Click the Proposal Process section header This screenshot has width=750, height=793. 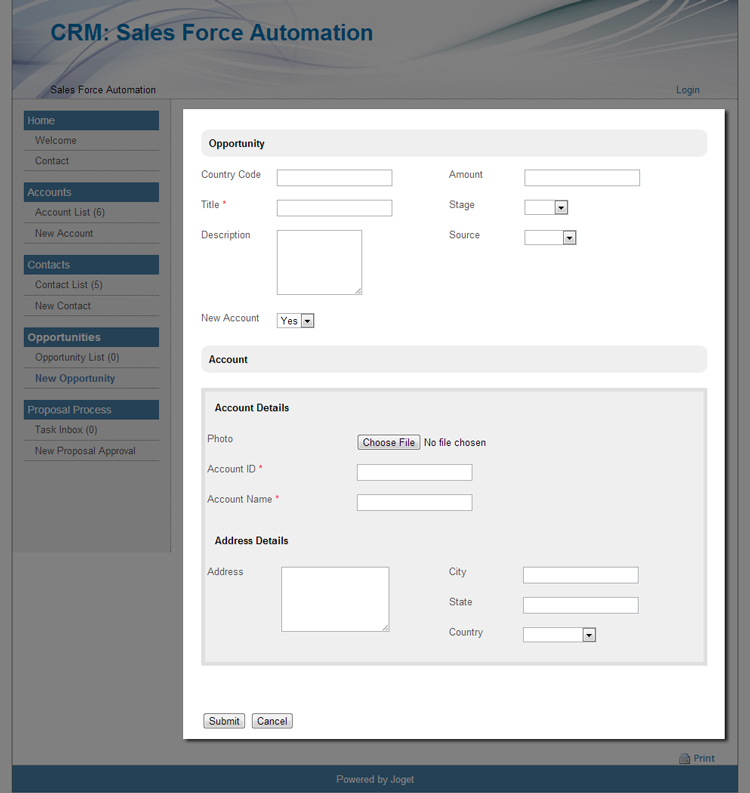coord(91,410)
